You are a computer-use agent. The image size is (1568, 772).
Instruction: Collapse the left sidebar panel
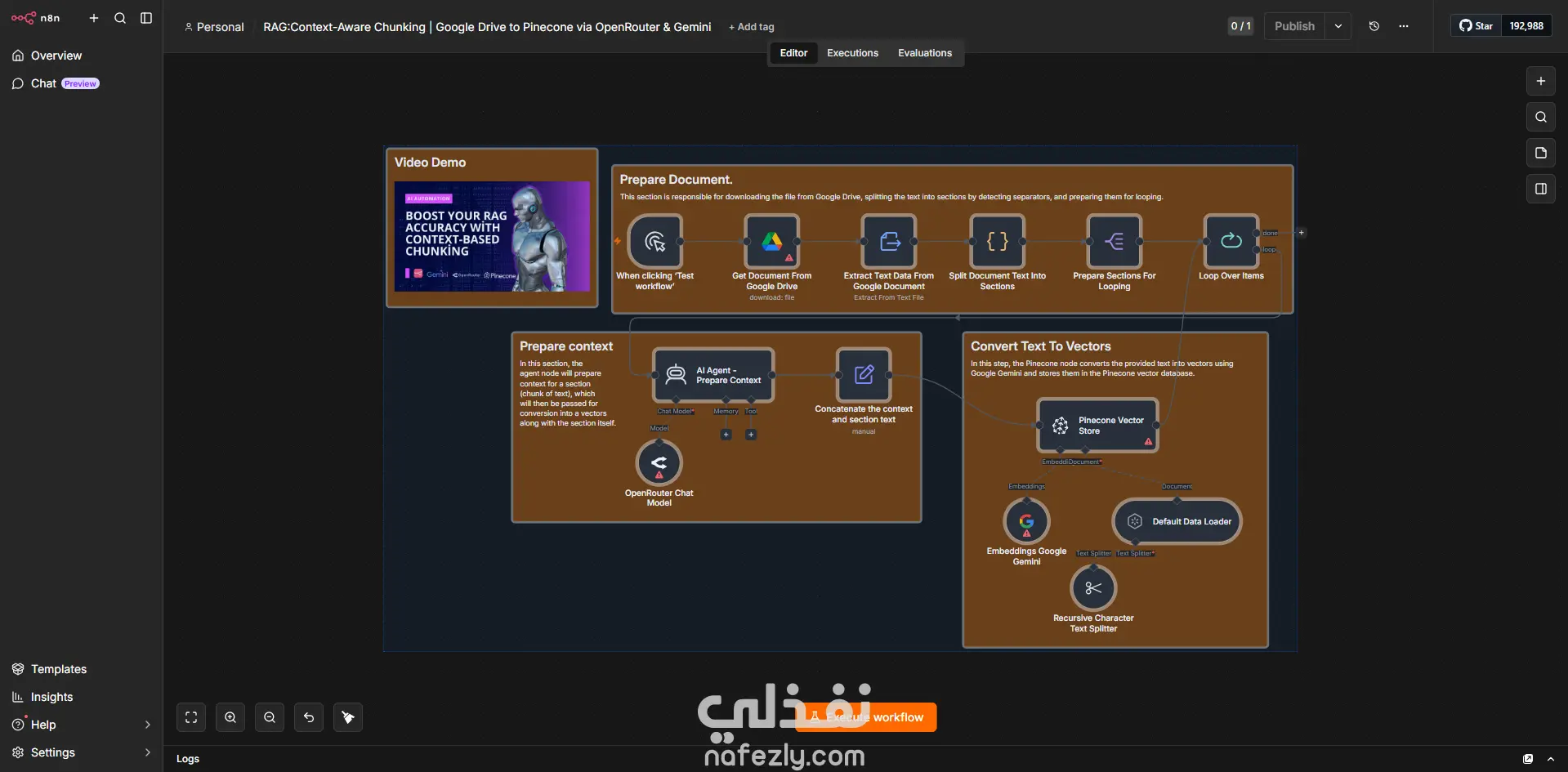[146, 18]
